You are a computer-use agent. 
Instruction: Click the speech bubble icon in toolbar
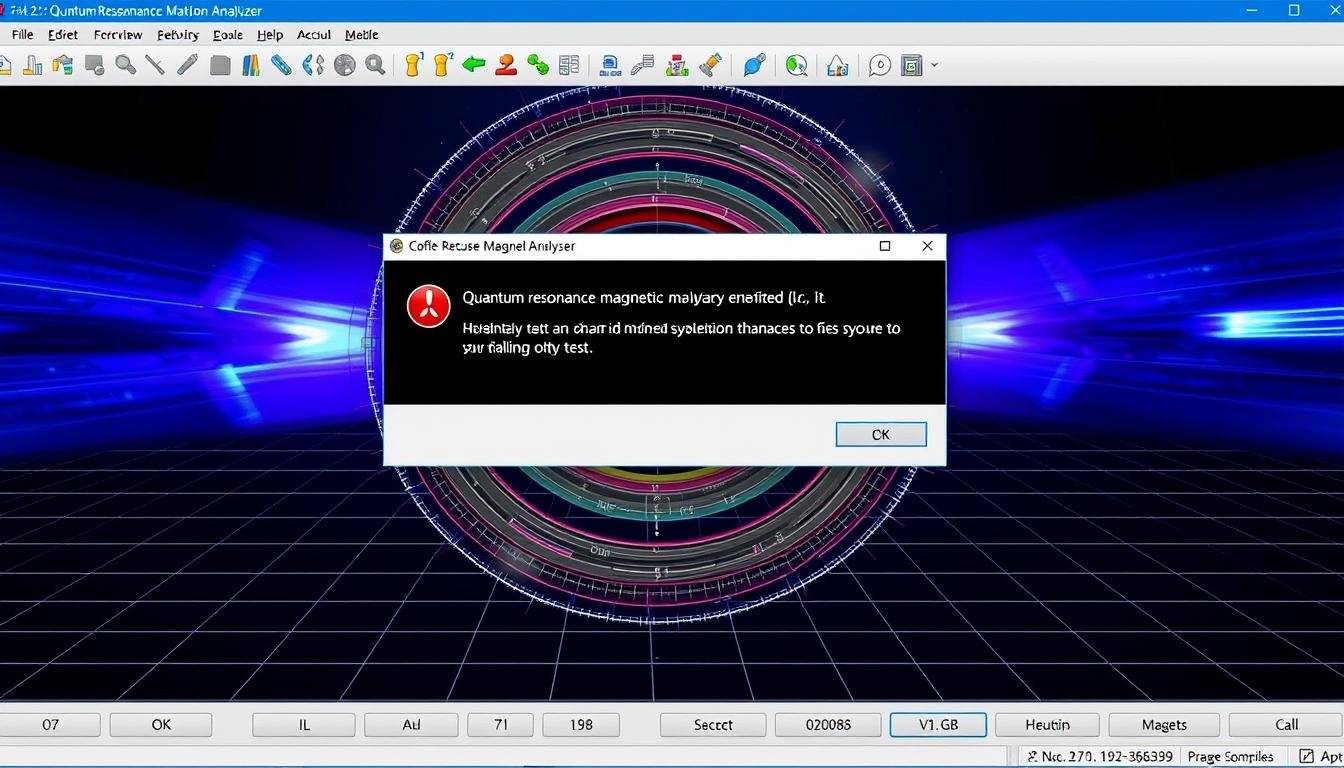[879, 66]
